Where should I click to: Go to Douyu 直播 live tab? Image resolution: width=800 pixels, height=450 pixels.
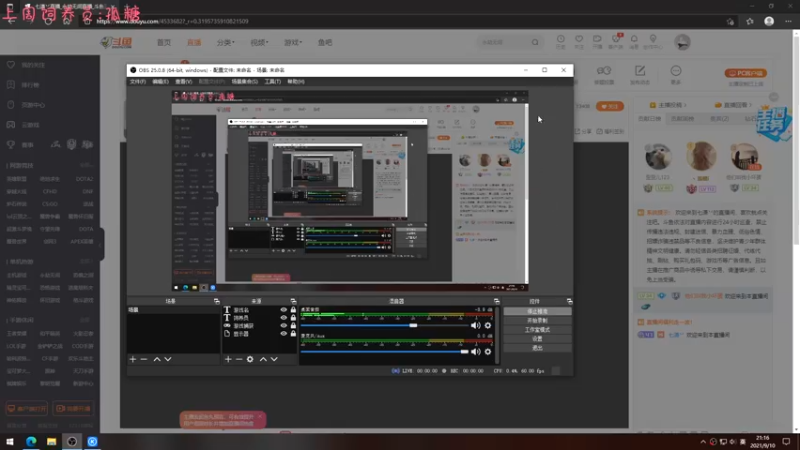(x=194, y=42)
